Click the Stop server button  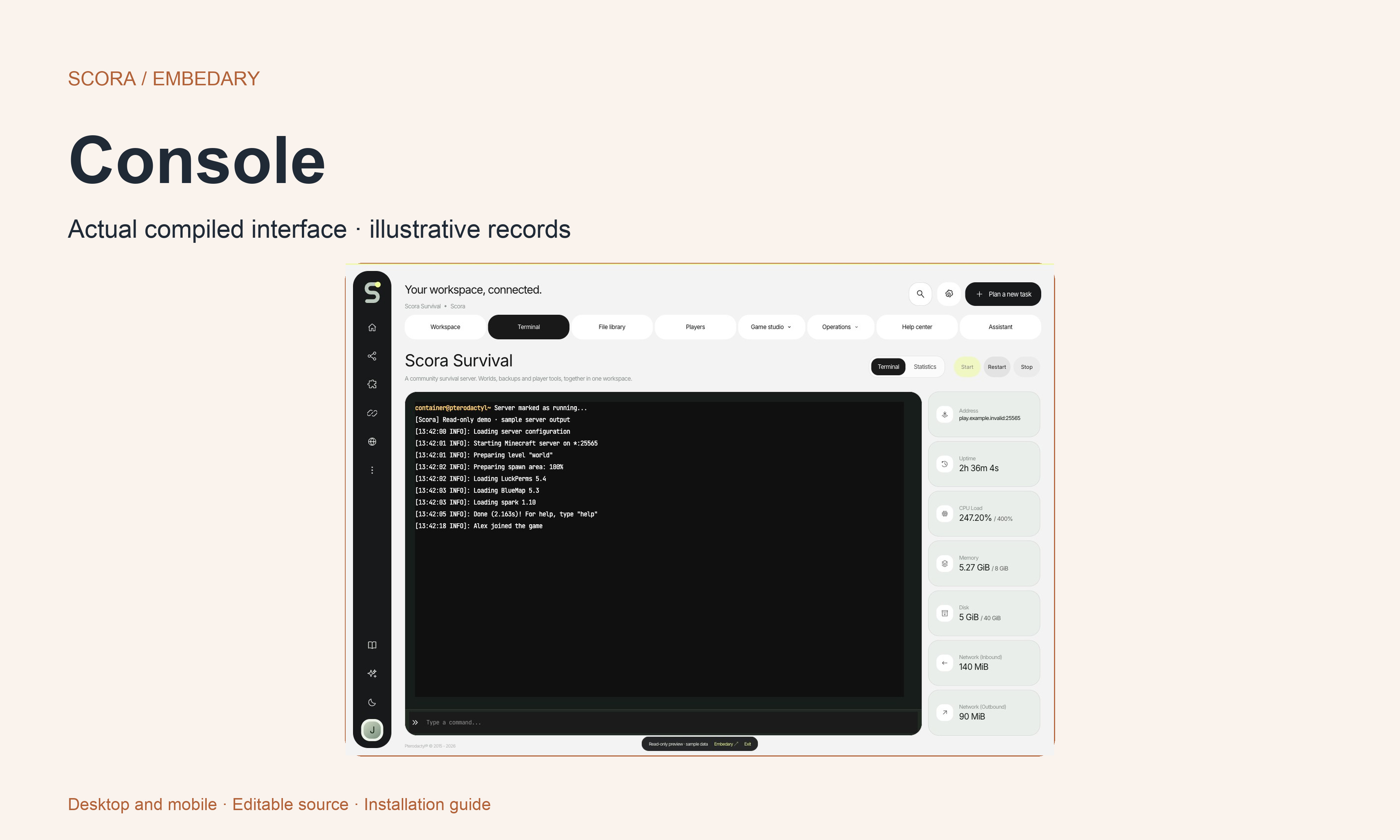click(x=1027, y=367)
